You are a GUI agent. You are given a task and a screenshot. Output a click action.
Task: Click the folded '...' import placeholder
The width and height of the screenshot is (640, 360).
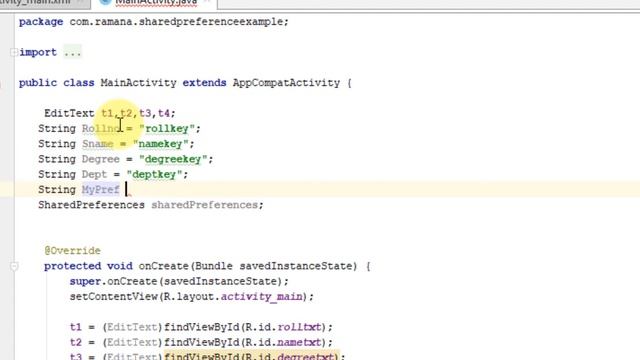pyautogui.click(x=72, y=52)
